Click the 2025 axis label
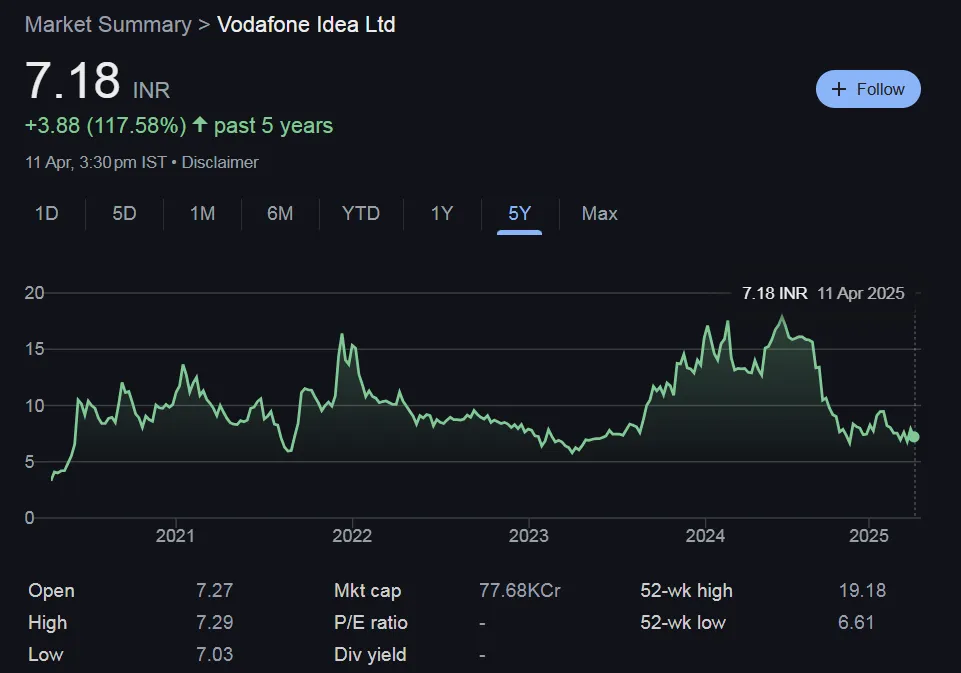 pyautogui.click(x=868, y=536)
